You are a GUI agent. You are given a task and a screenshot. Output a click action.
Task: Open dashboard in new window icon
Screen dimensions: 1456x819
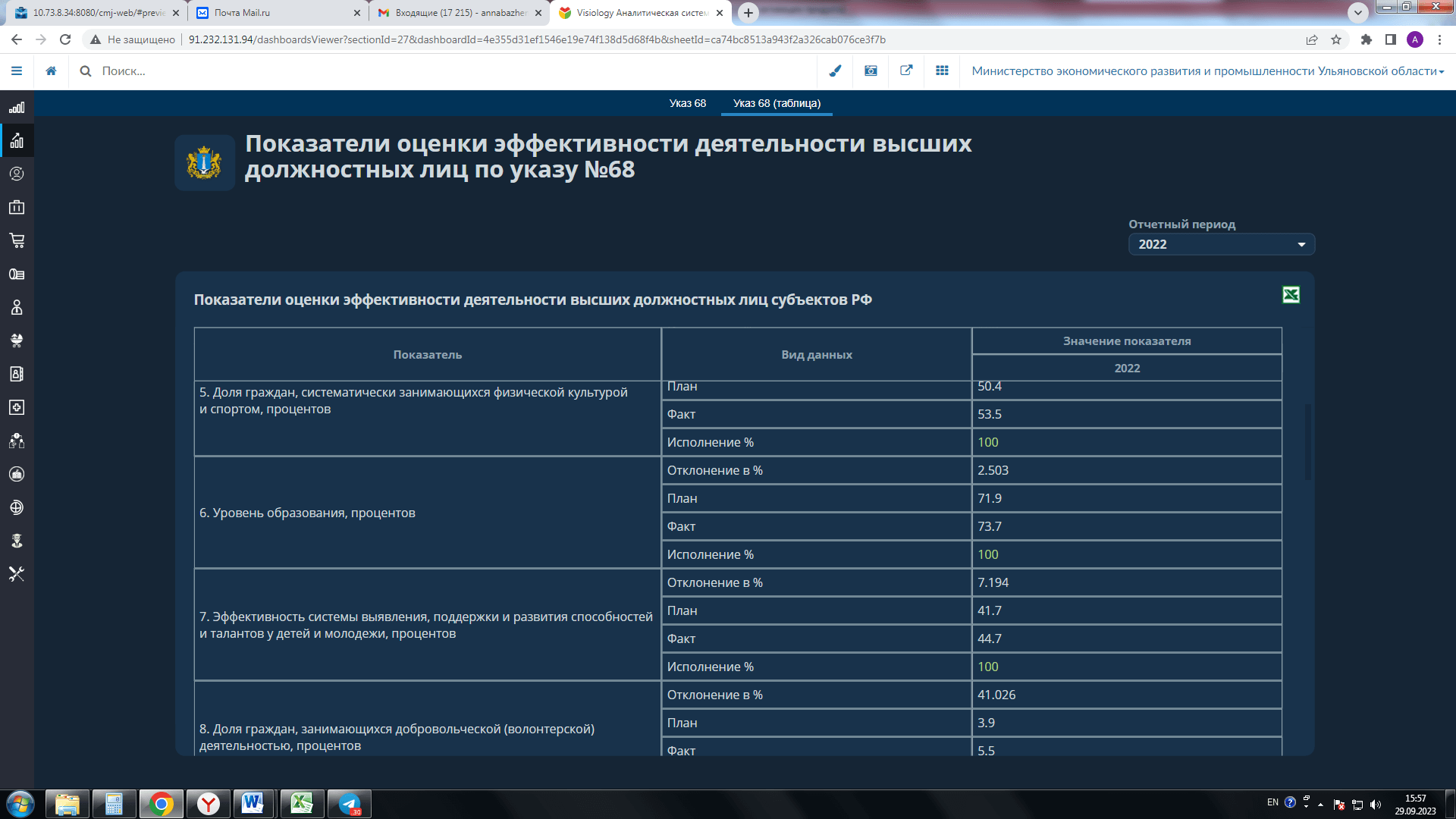(x=906, y=71)
